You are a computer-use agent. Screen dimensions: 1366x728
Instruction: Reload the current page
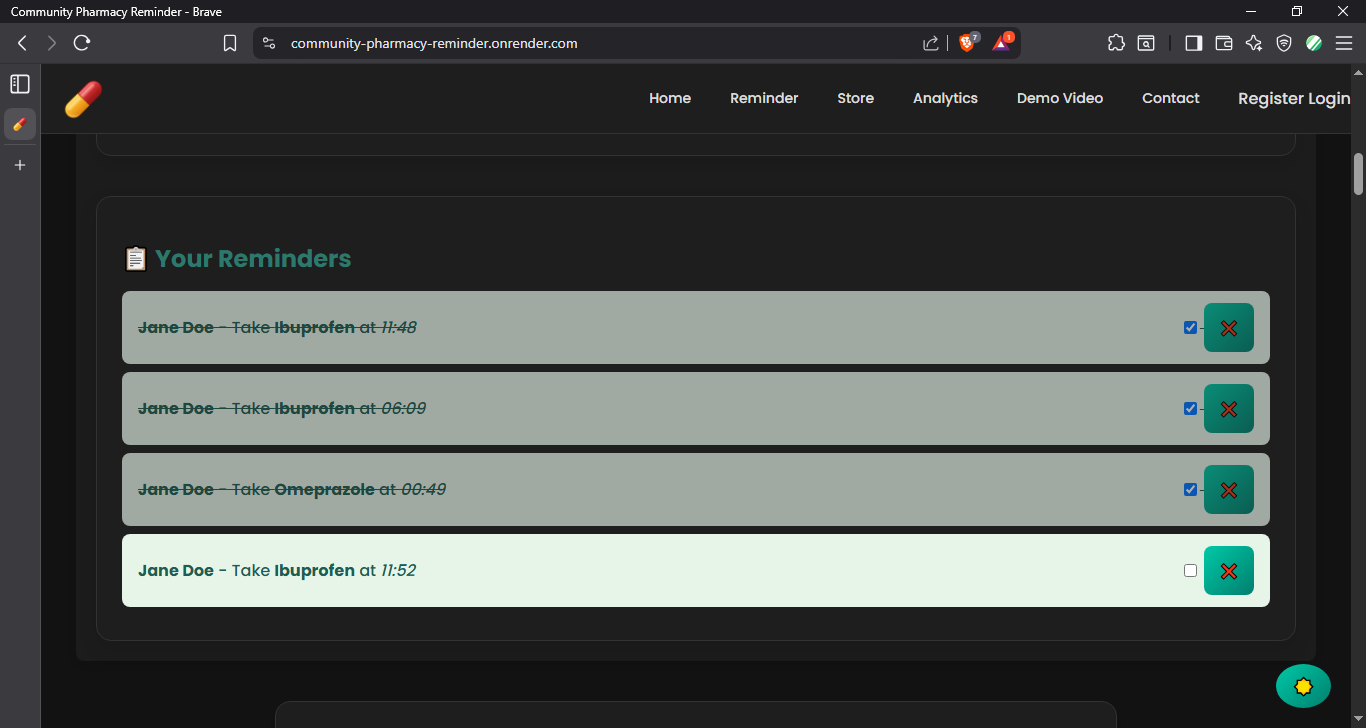[82, 43]
